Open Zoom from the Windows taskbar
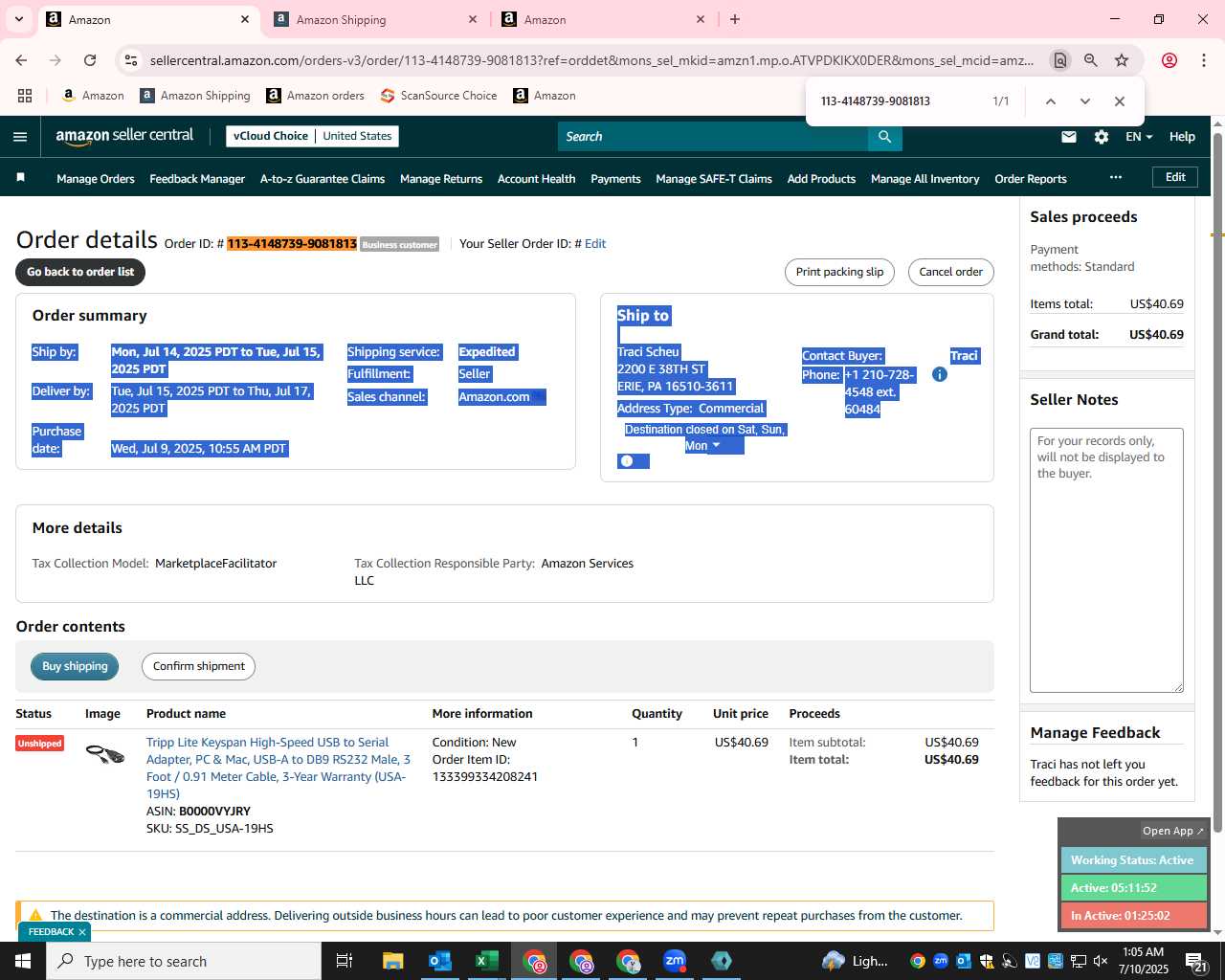The width and height of the screenshot is (1225, 980). click(675, 961)
